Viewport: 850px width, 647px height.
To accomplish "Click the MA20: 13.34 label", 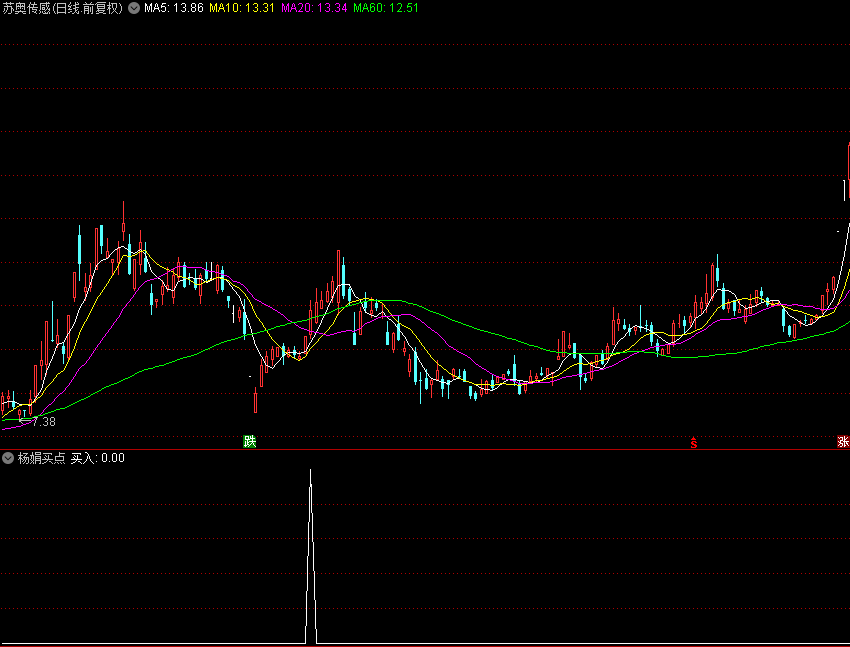I will coord(314,8).
